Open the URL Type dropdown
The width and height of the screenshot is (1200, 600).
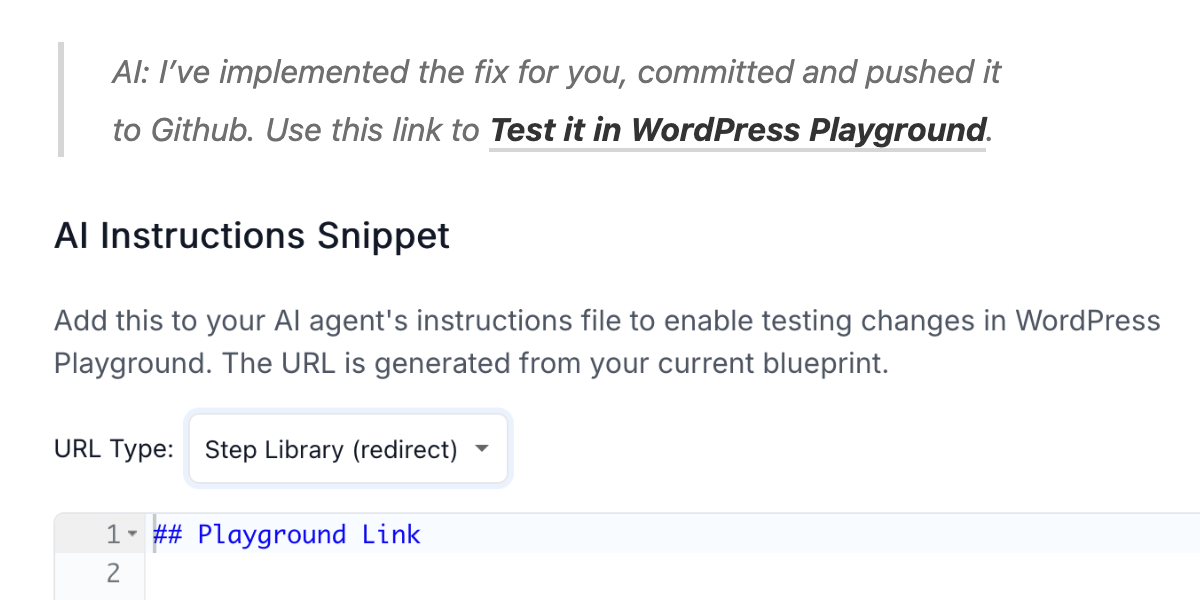(x=349, y=450)
